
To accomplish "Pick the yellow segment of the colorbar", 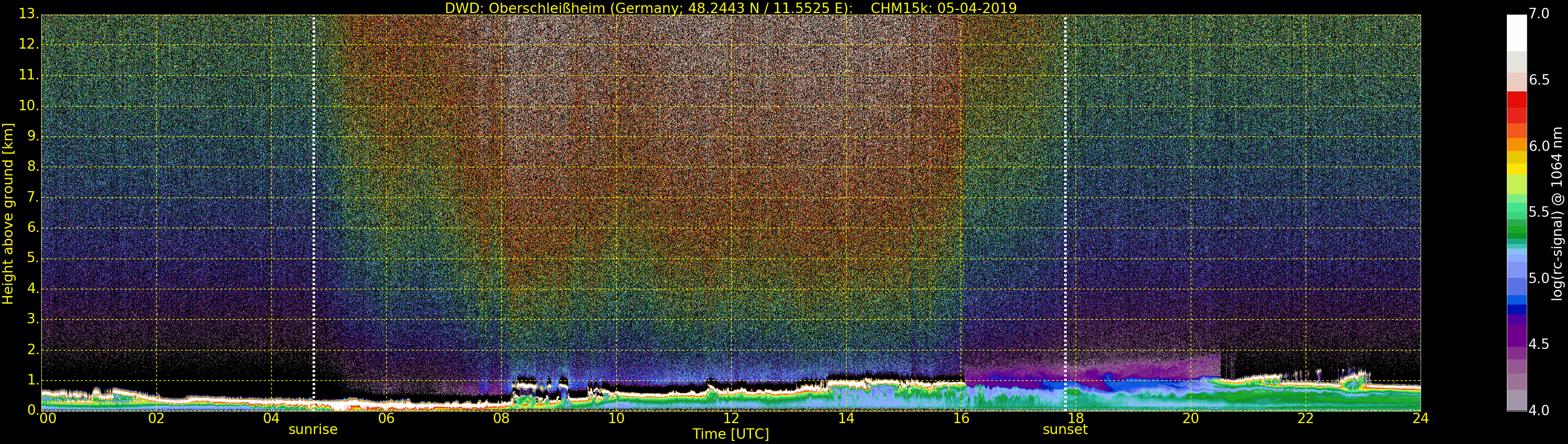I will pyautogui.click(x=1516, y=169).
